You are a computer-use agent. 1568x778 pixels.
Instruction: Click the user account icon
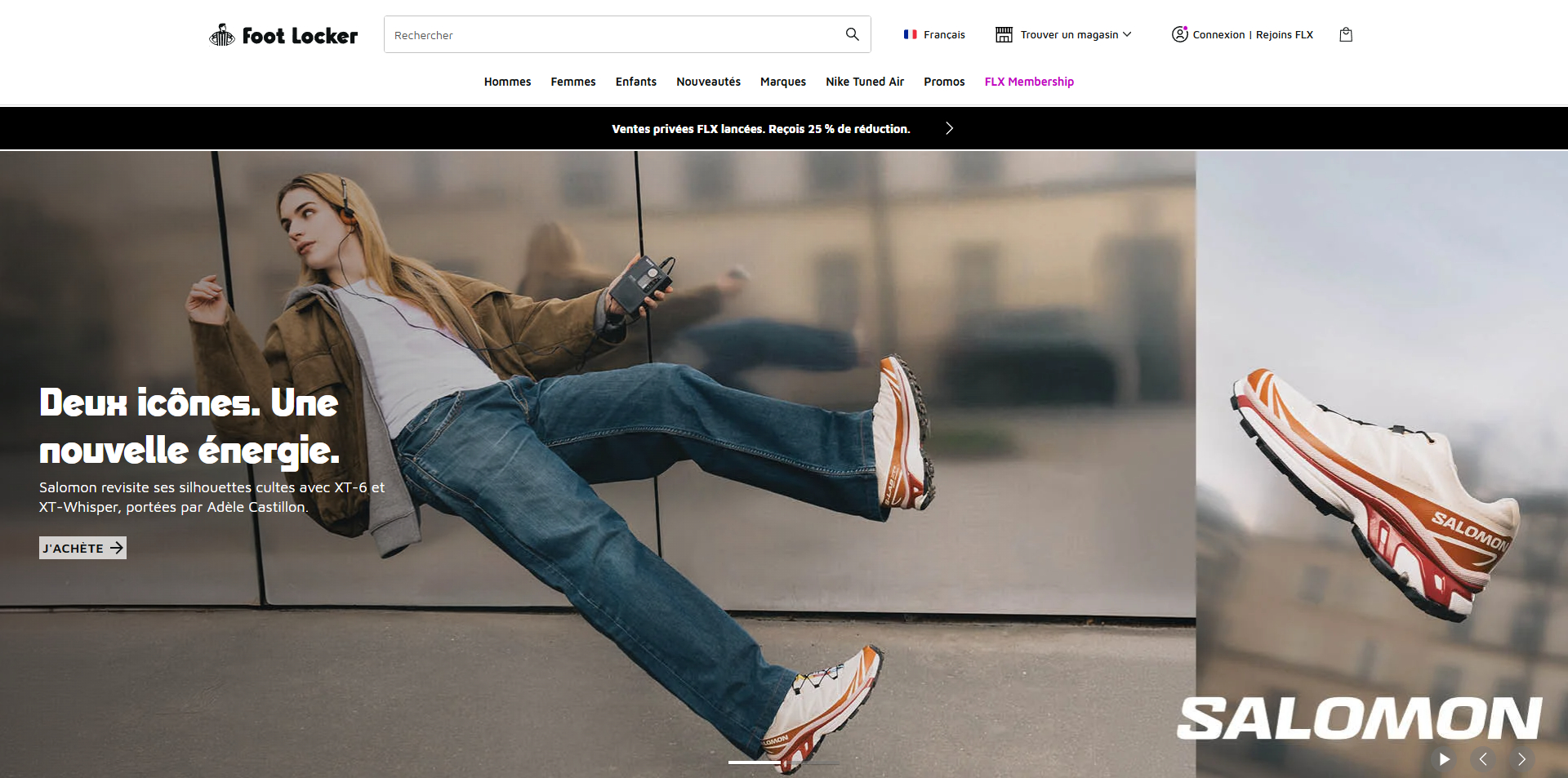pos(1179,34)
